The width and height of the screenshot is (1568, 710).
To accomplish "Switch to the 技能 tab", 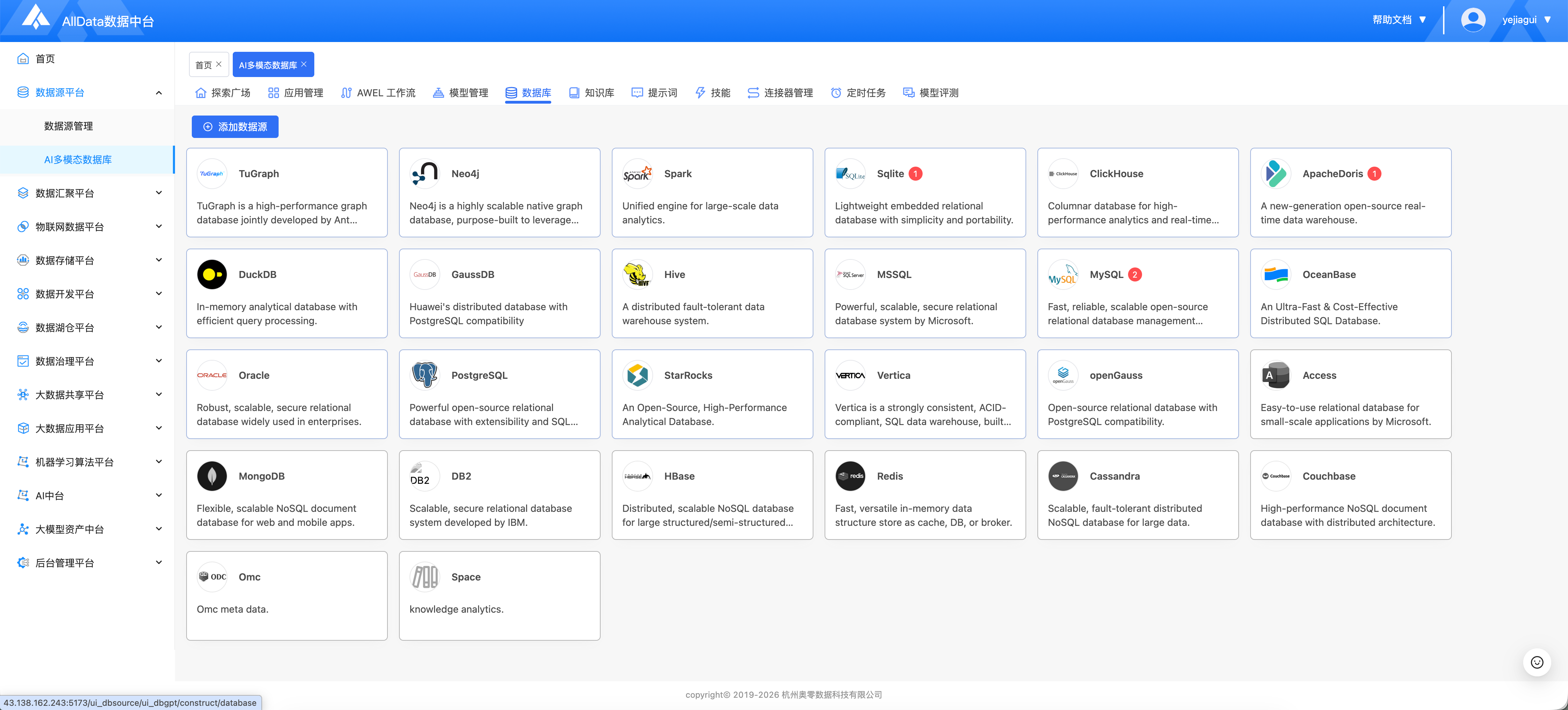I will pos(713,92).
